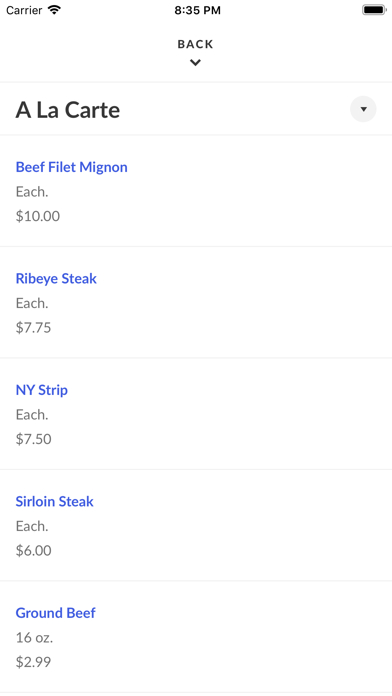Tap the Each. text under Ribeye Steak
This screenshot has height=696, width=392.
[x=32, y=303]
